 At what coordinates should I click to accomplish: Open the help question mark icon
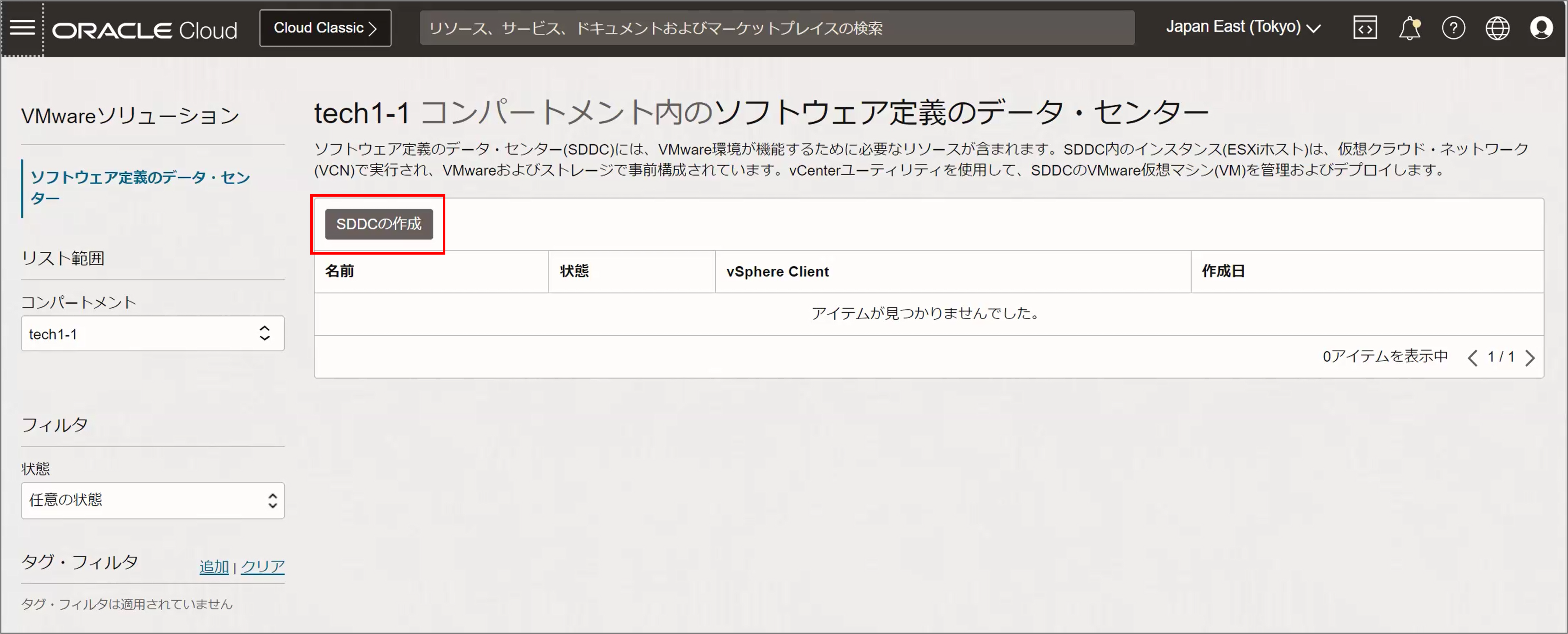1453,28
